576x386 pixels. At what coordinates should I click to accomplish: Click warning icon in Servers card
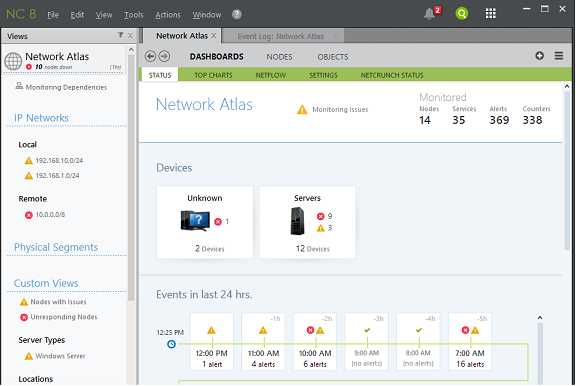[320, 228]
